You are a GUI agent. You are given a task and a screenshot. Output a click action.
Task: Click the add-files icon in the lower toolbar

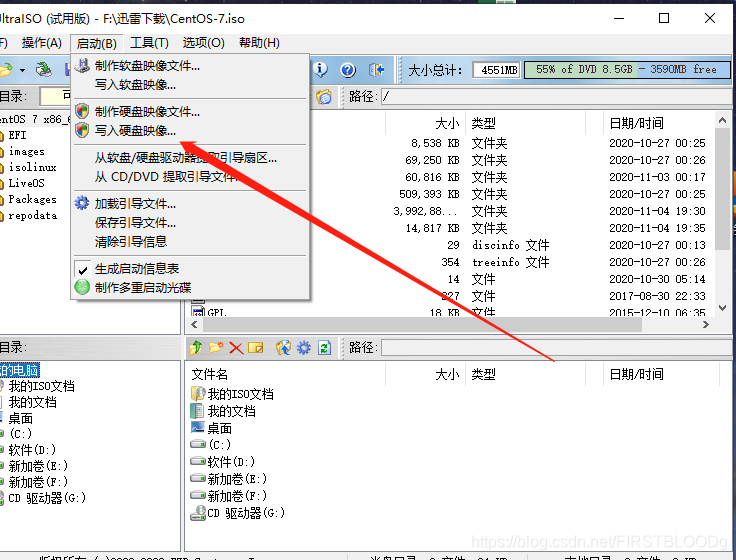283,348
